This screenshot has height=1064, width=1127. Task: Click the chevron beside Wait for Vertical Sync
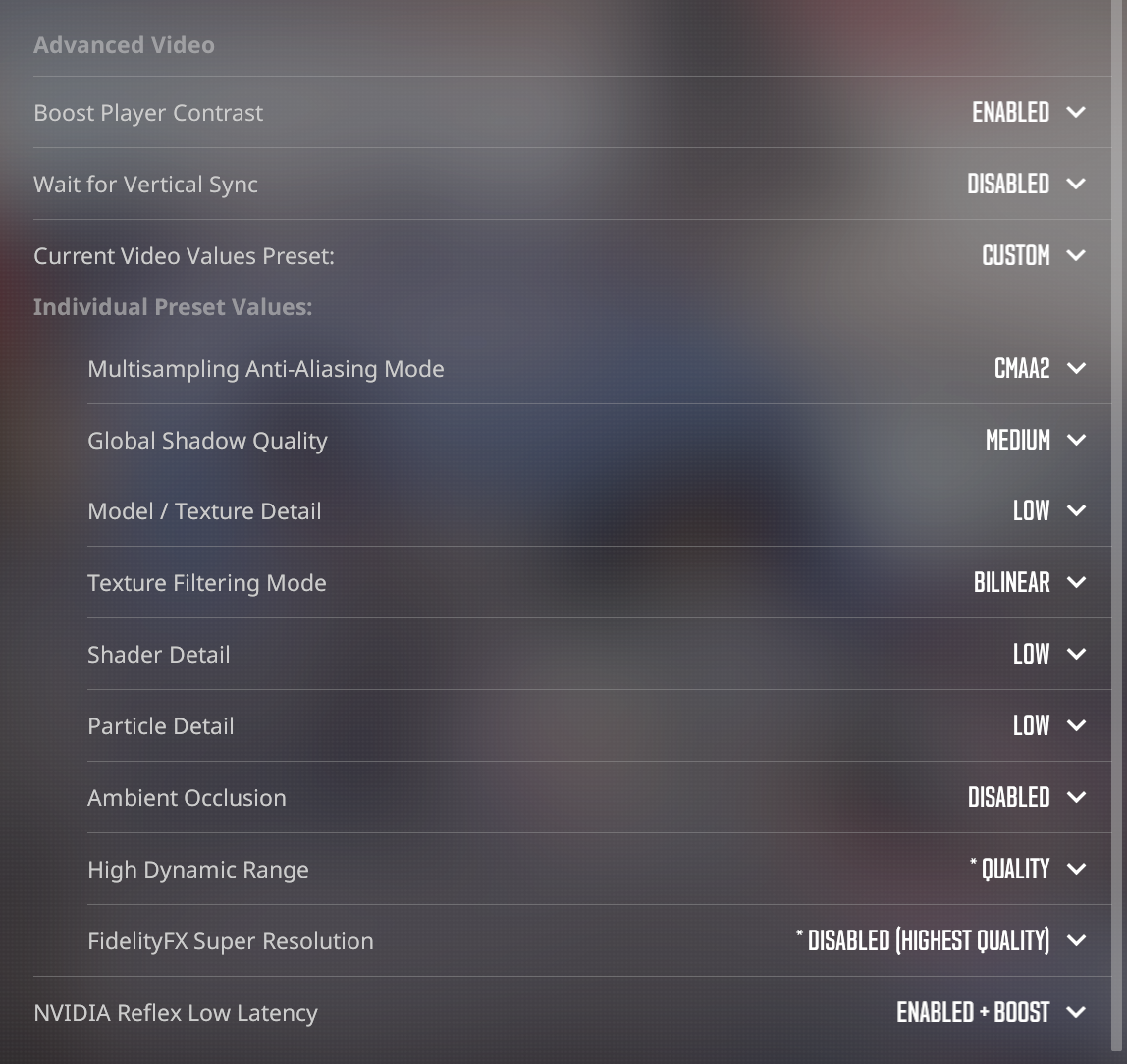[x=1076, y=185]
